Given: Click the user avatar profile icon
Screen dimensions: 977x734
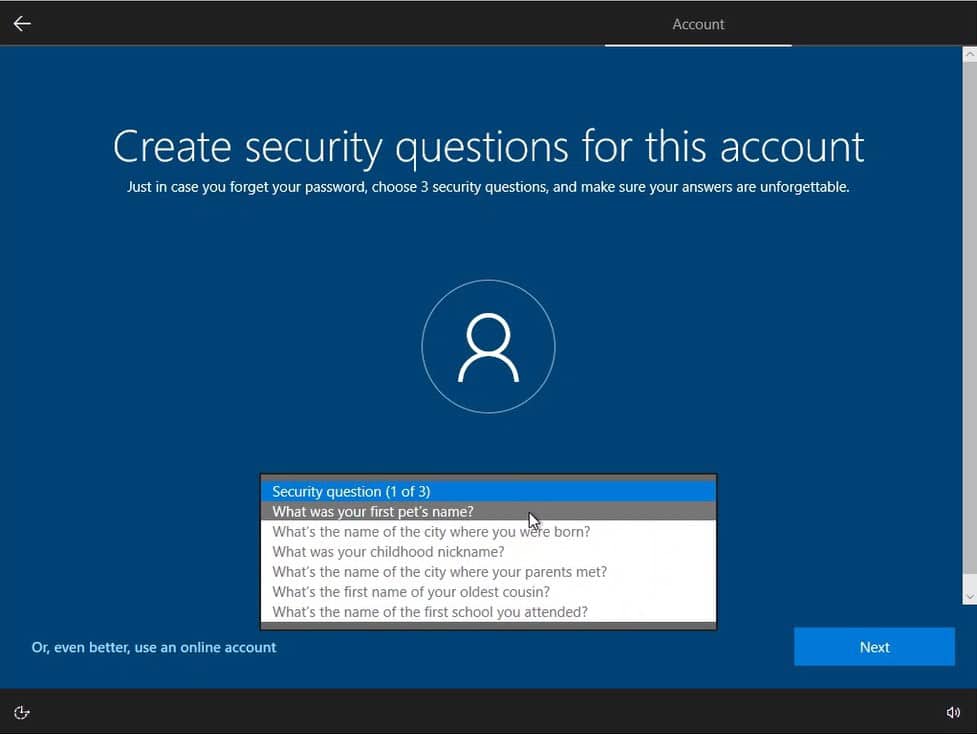Looking at the screenshot, I should tap(488, 347).
